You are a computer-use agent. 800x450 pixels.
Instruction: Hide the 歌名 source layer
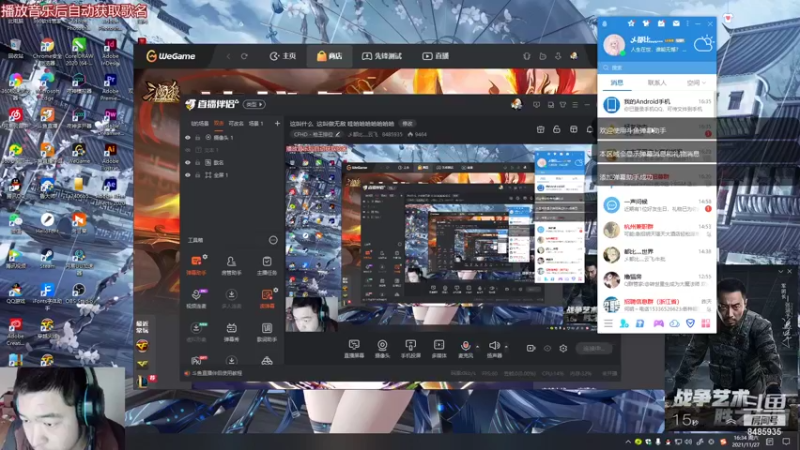tap(188, 162)
